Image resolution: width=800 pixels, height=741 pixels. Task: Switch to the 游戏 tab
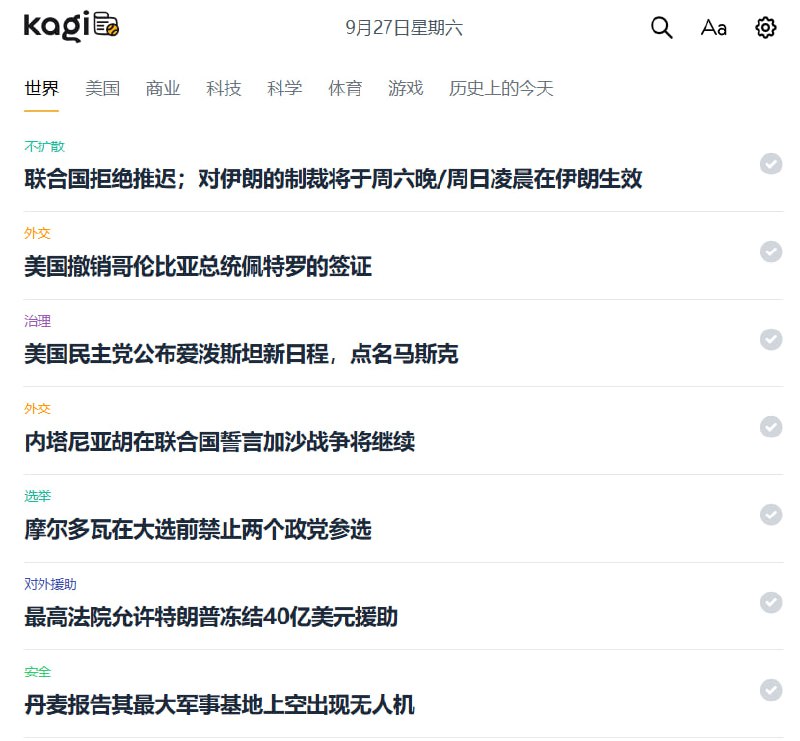pos(405,88)
